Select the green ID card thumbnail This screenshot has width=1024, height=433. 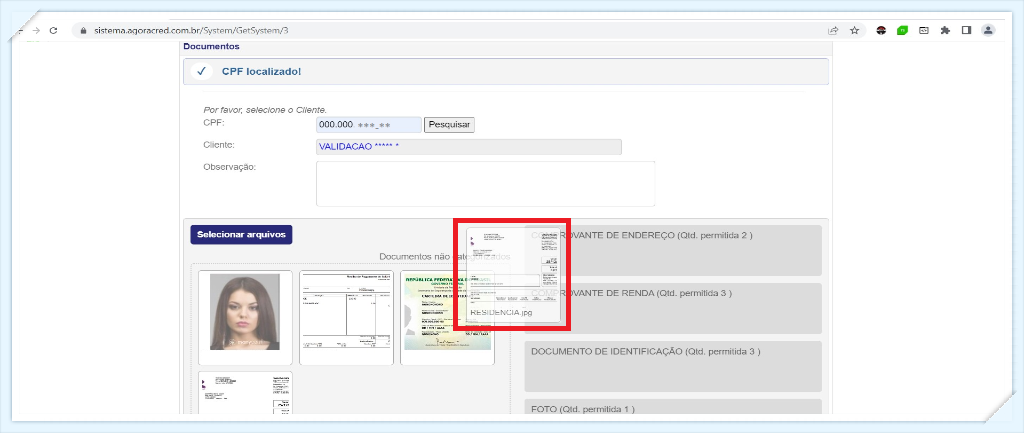447,317
